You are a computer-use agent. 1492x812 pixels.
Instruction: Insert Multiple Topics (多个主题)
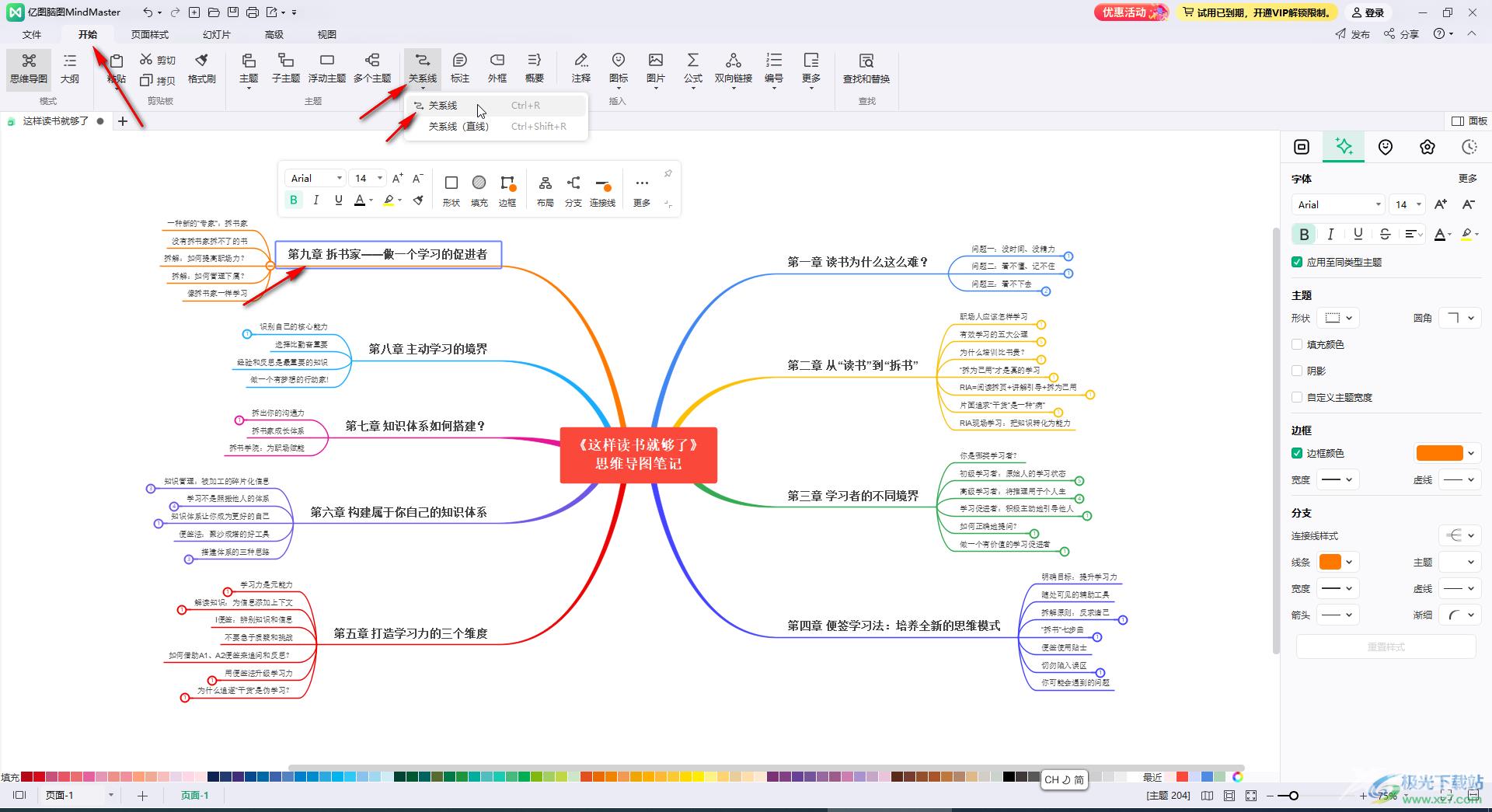[x=372, y=69]
